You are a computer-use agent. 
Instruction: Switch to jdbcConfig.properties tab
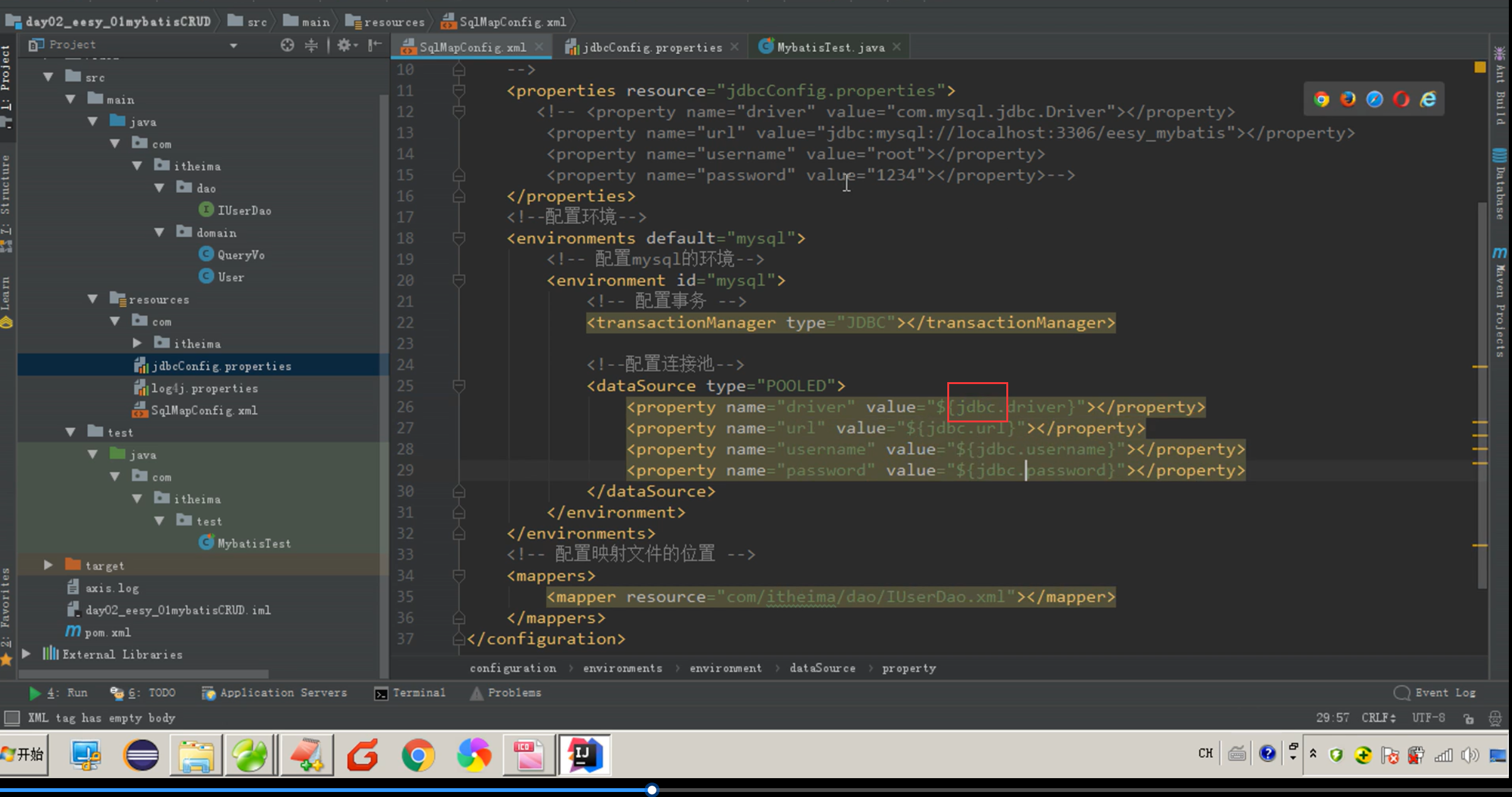click(x=651, y=47)
